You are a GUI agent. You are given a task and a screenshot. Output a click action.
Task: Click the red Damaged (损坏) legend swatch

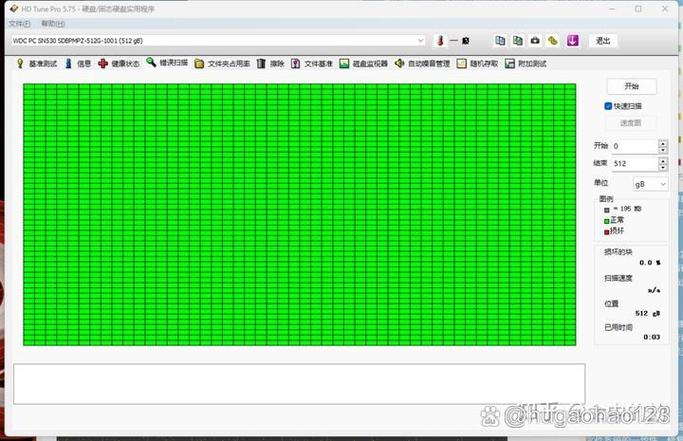606,232
